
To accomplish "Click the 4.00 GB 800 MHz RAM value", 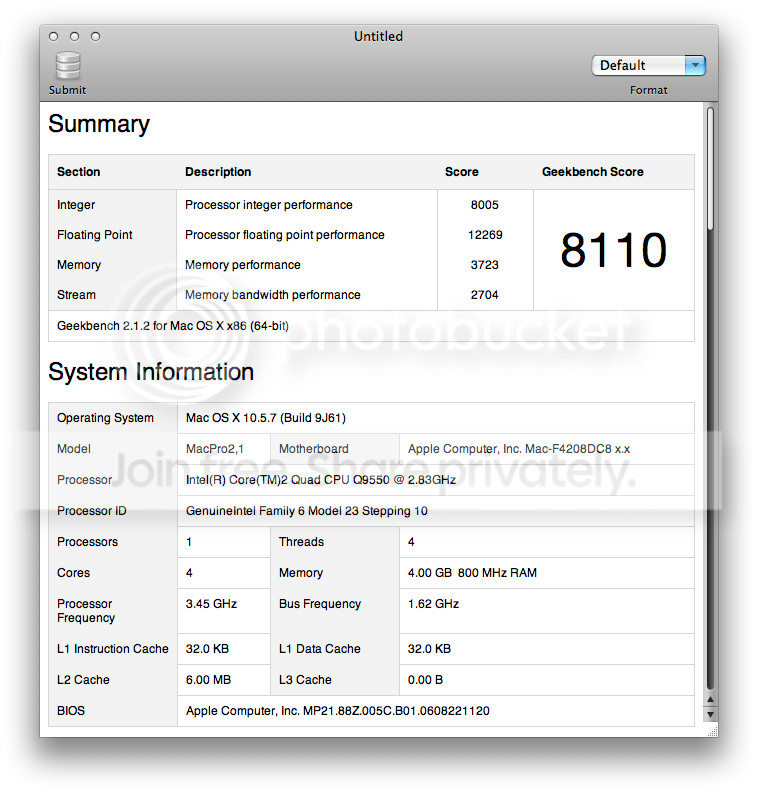I will click(472, 573).
